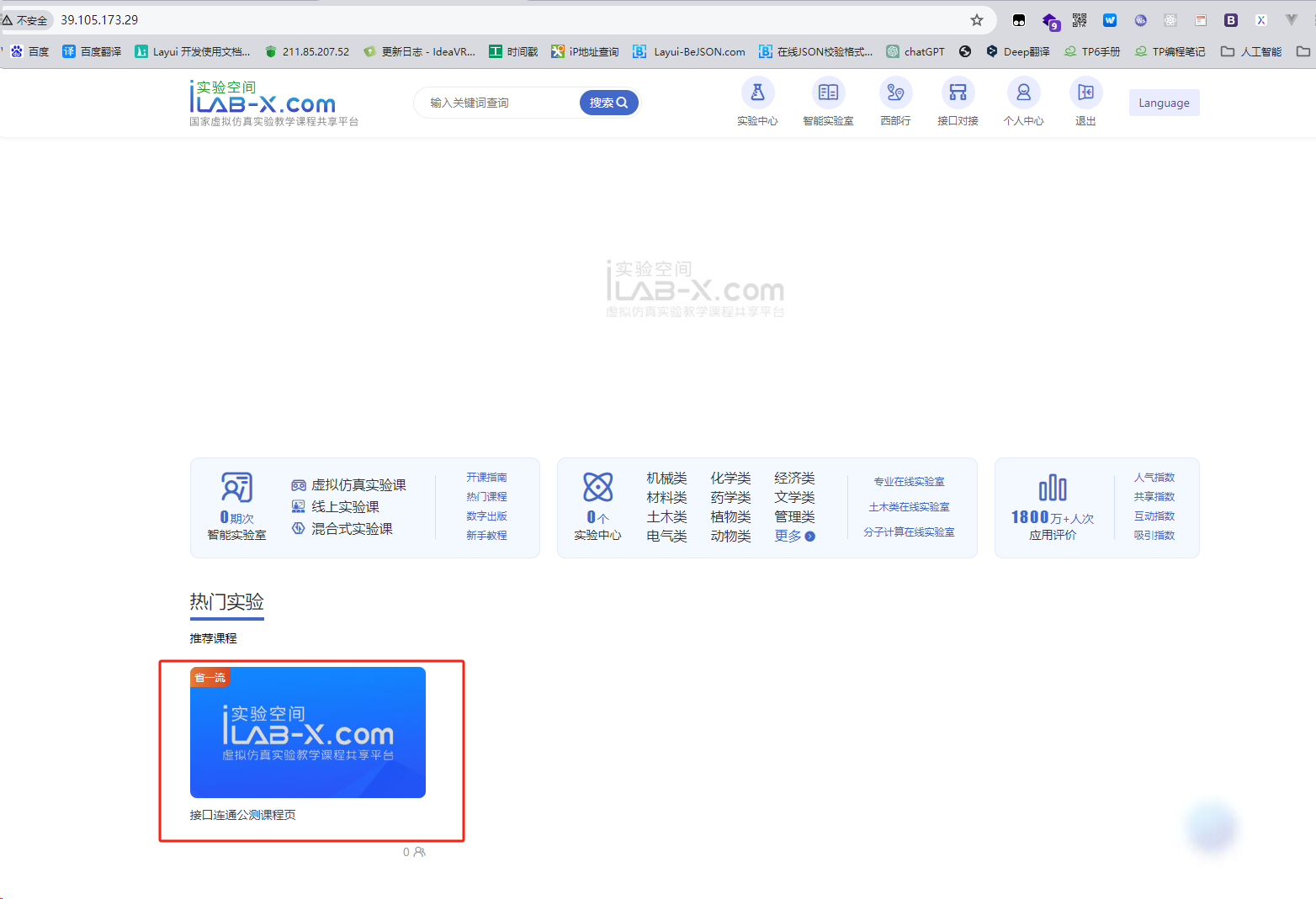
Task: Open the 百度翻译 bookmark
Action: tap(92, 51)
